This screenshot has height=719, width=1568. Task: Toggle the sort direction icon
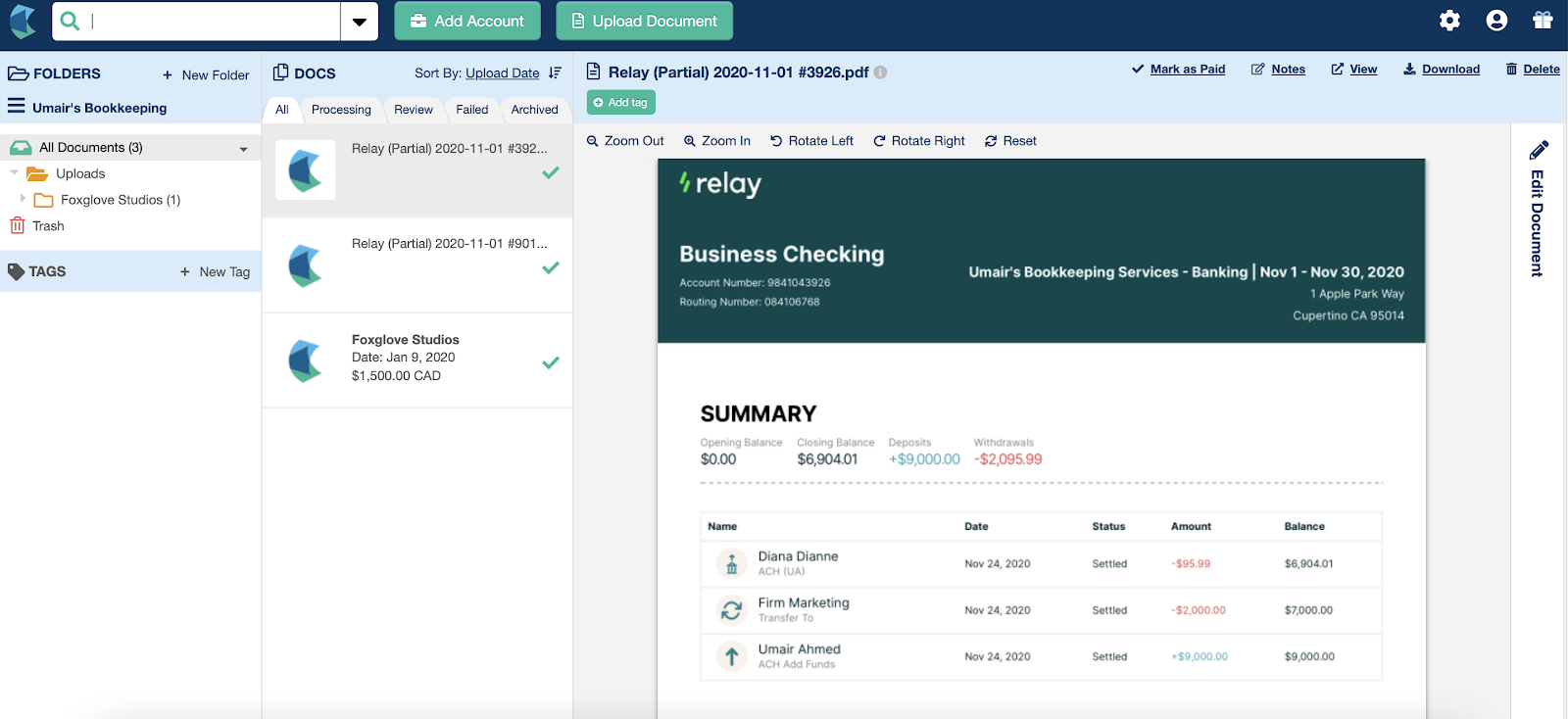coord(556,72)
